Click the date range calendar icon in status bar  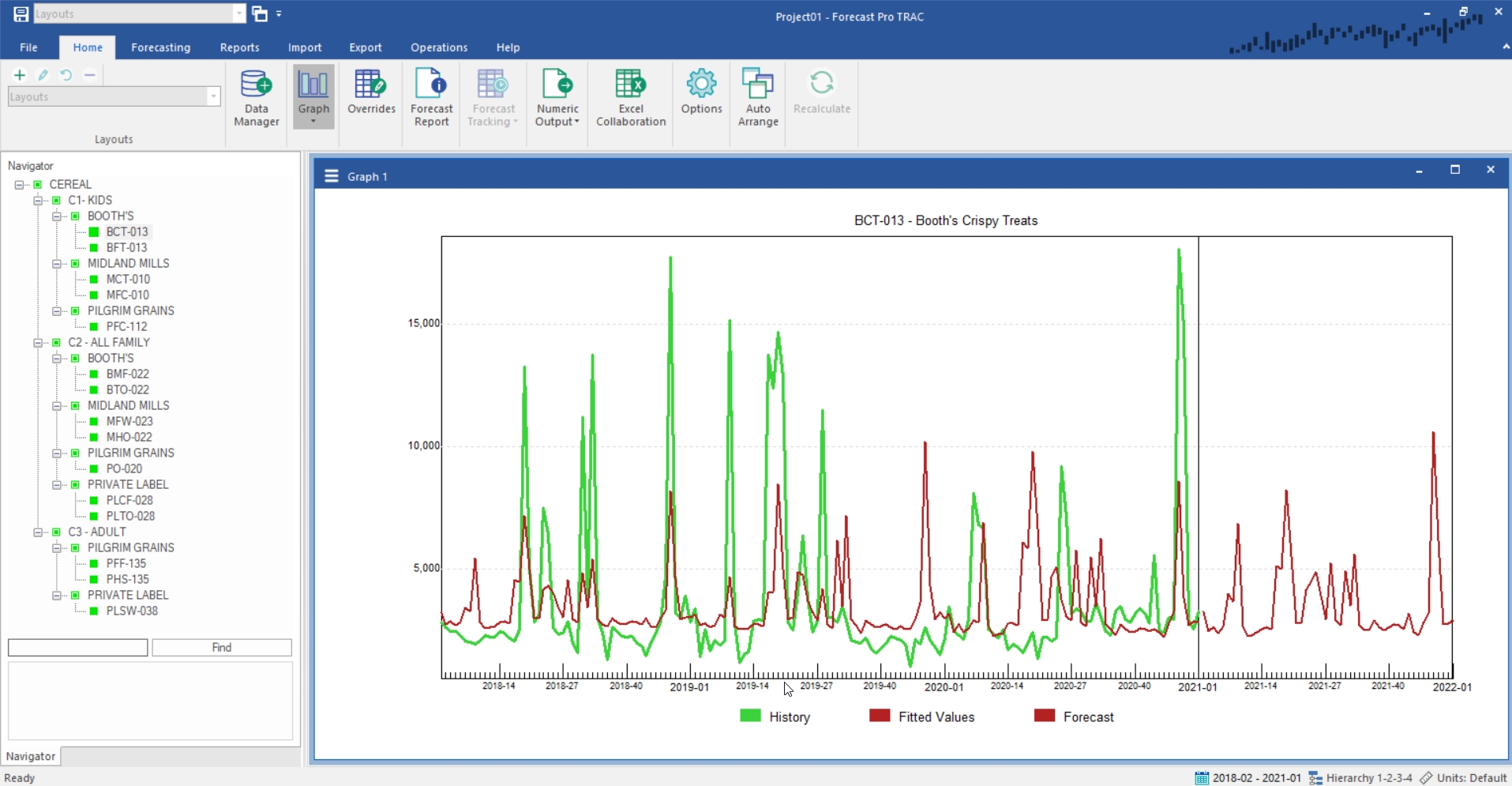pos(1202,778)
